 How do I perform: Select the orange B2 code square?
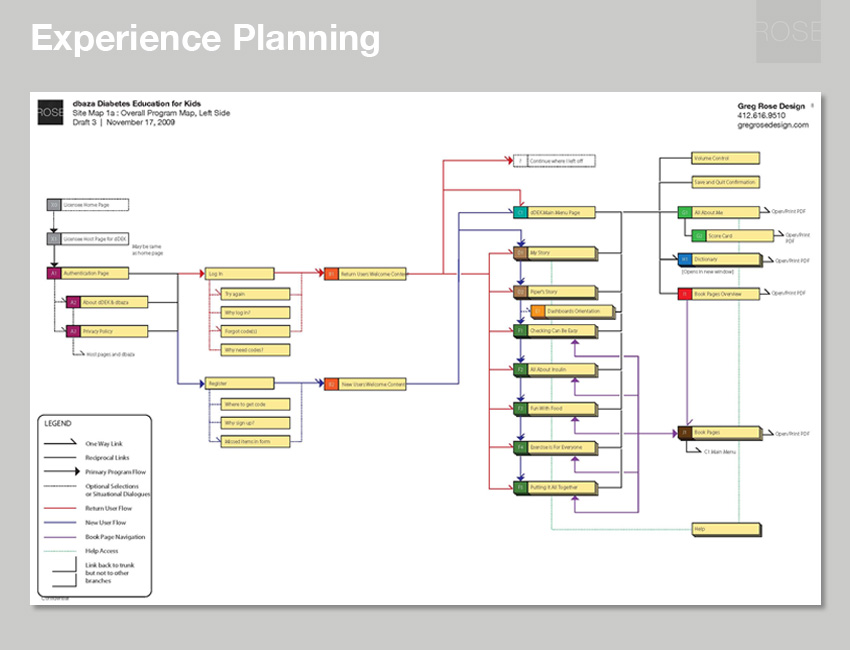point(331,384)
